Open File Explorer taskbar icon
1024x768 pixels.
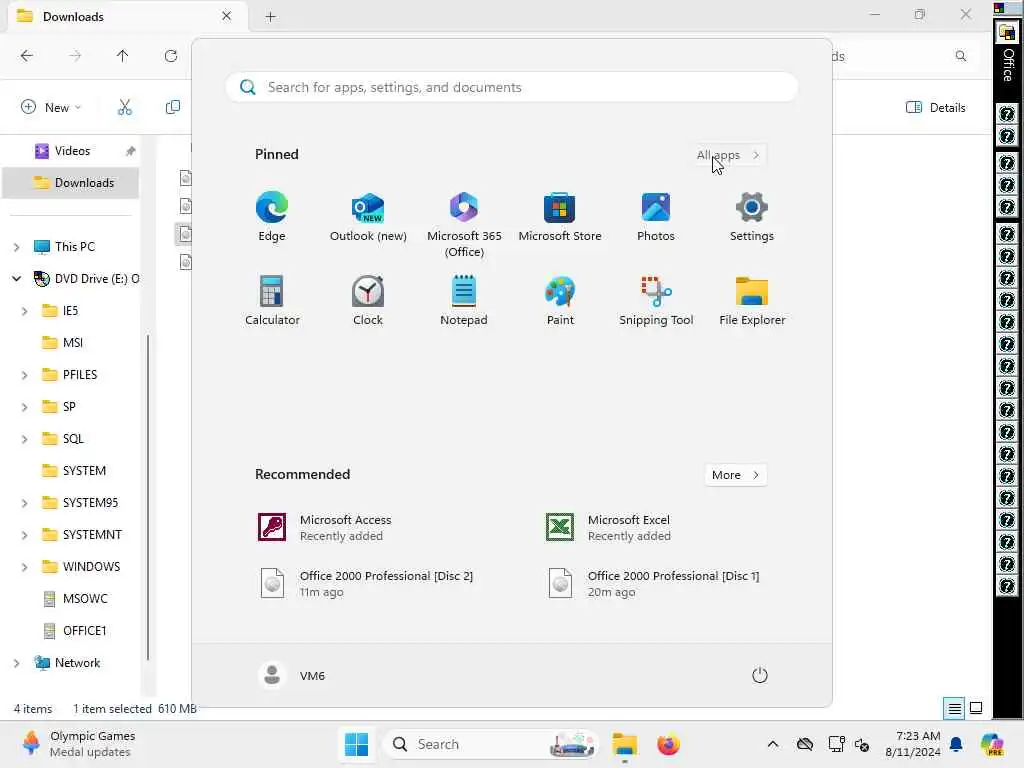click(624, 744)
